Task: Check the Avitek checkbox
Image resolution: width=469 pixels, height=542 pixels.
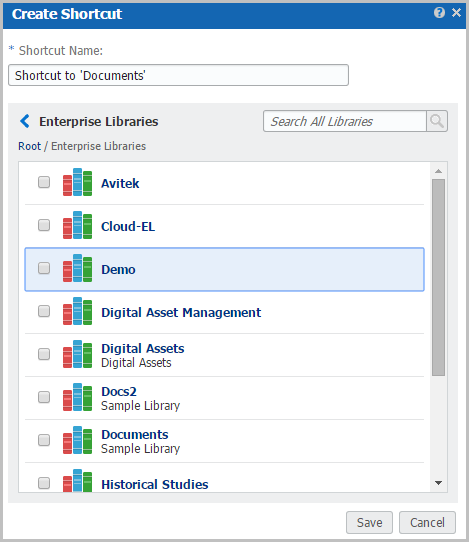Action: coord(44,182)
